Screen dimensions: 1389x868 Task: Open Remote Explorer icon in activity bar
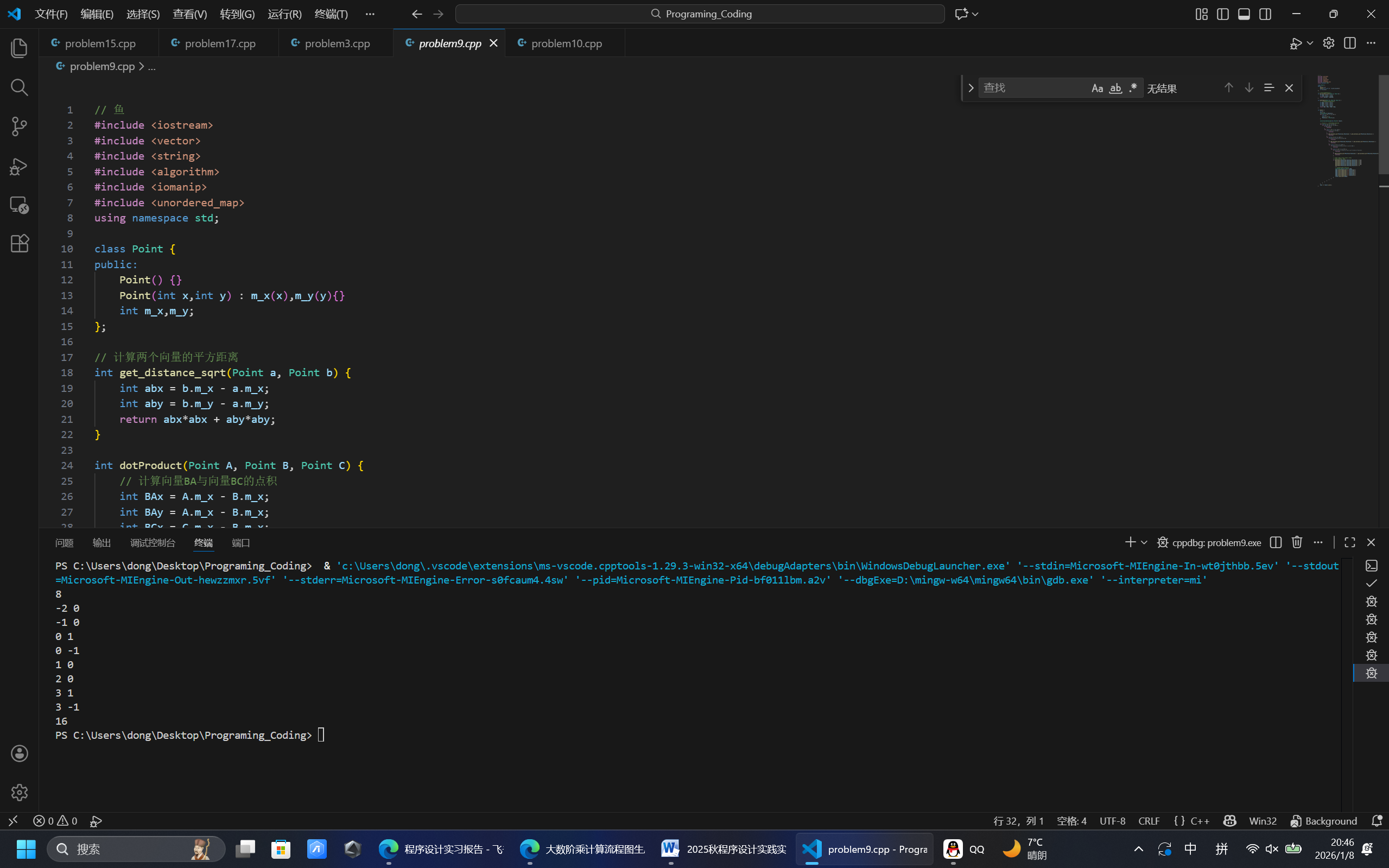(x=20, y=205)
